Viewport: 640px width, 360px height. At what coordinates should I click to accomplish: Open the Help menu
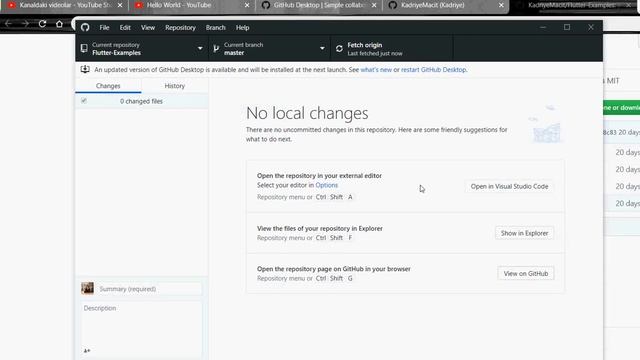pyautogui.click(x=242, y=28)
